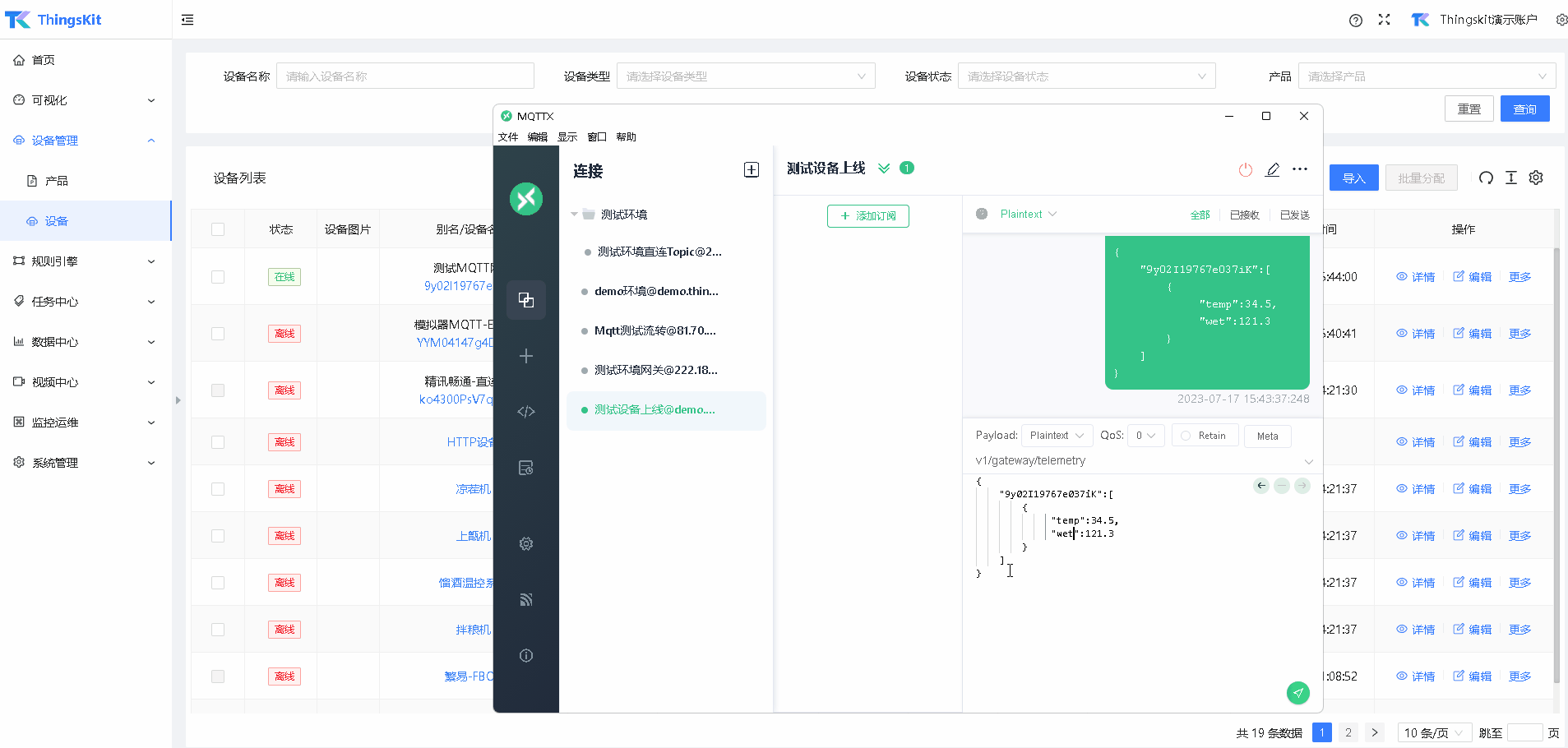Open the MQTTX about info icon
This screenshot has width=1568, height=748.
pyautogui.click(x=526, y=655)
